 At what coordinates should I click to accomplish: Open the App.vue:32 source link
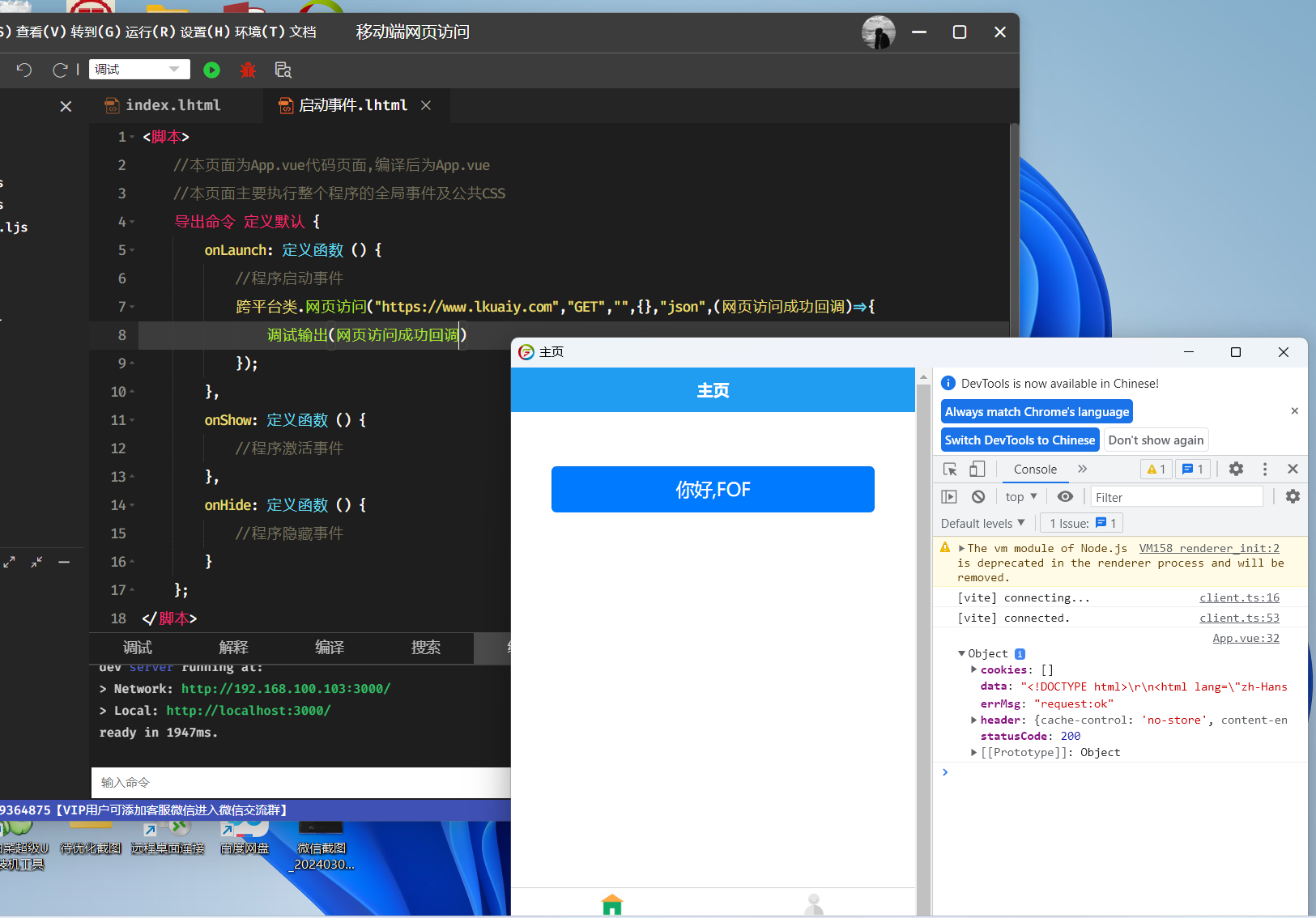coord(1246,639)
